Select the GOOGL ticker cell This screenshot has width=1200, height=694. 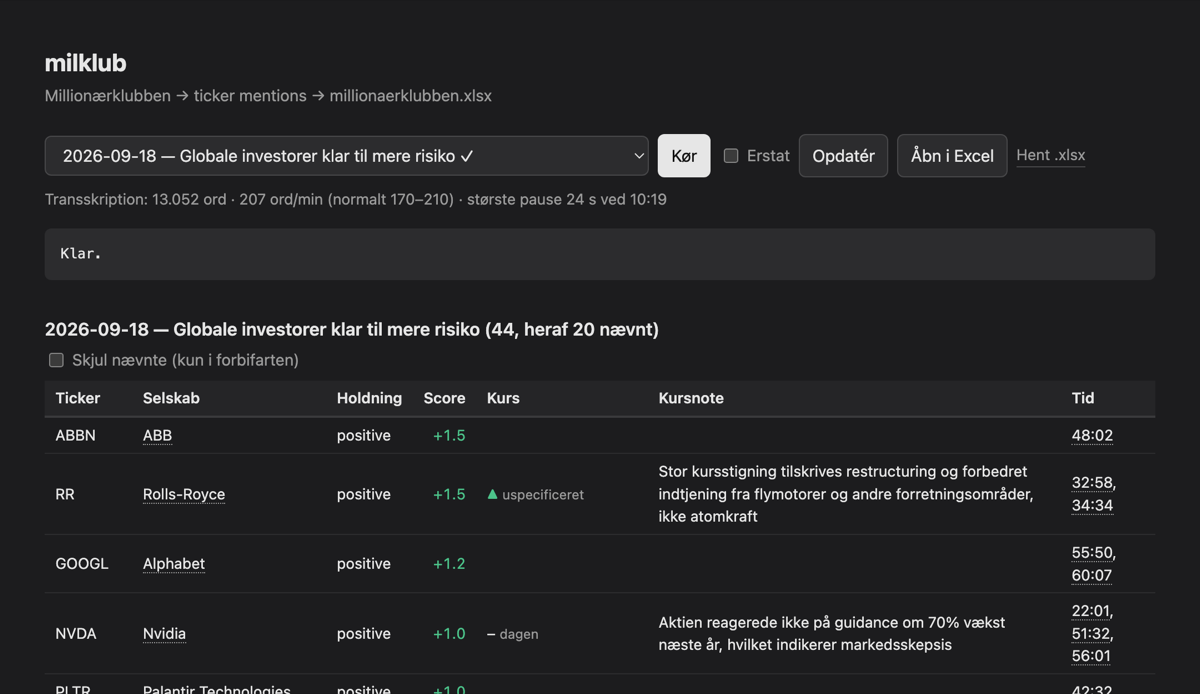point(82,563)
